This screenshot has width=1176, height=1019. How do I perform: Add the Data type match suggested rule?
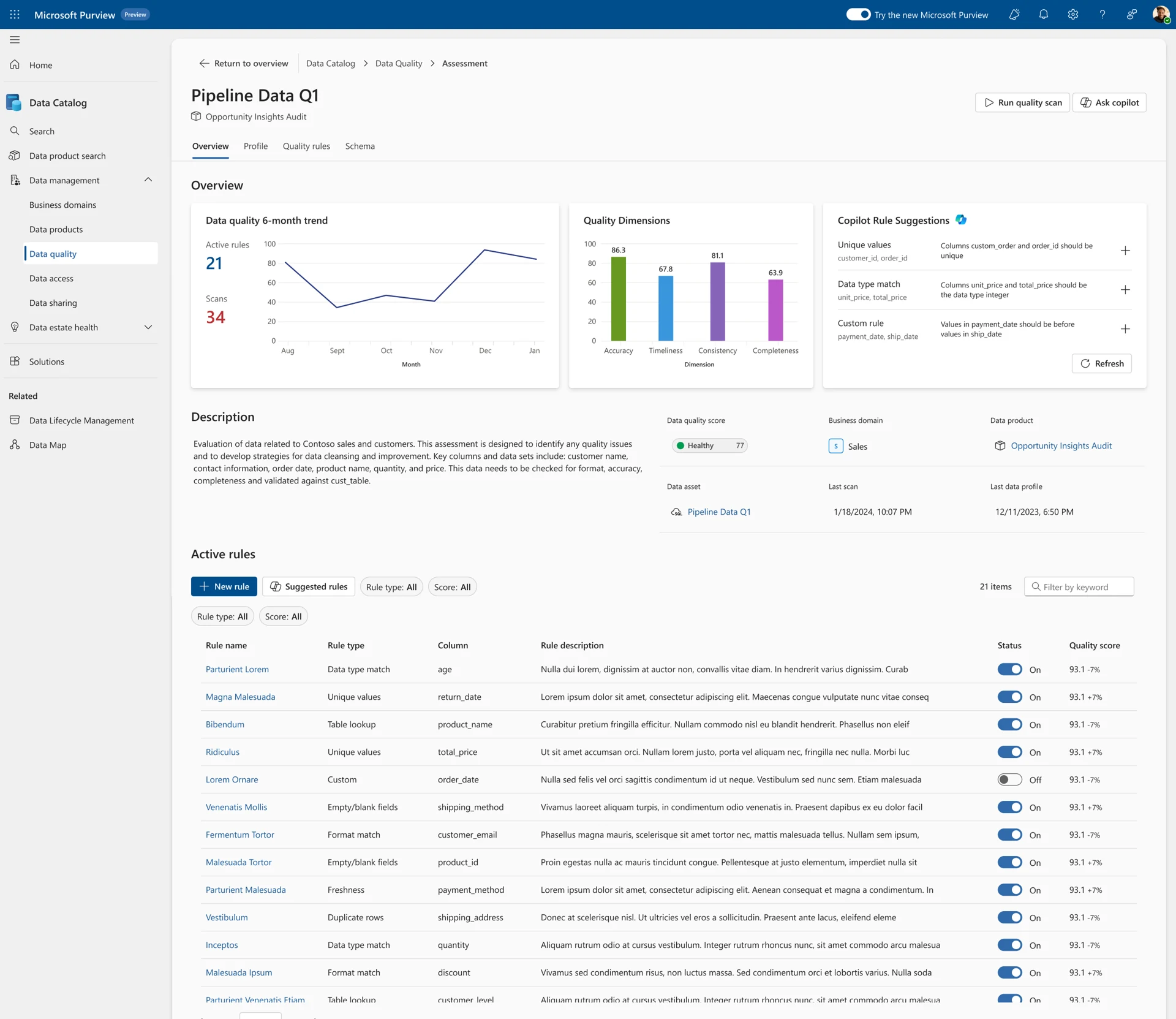1125,290
